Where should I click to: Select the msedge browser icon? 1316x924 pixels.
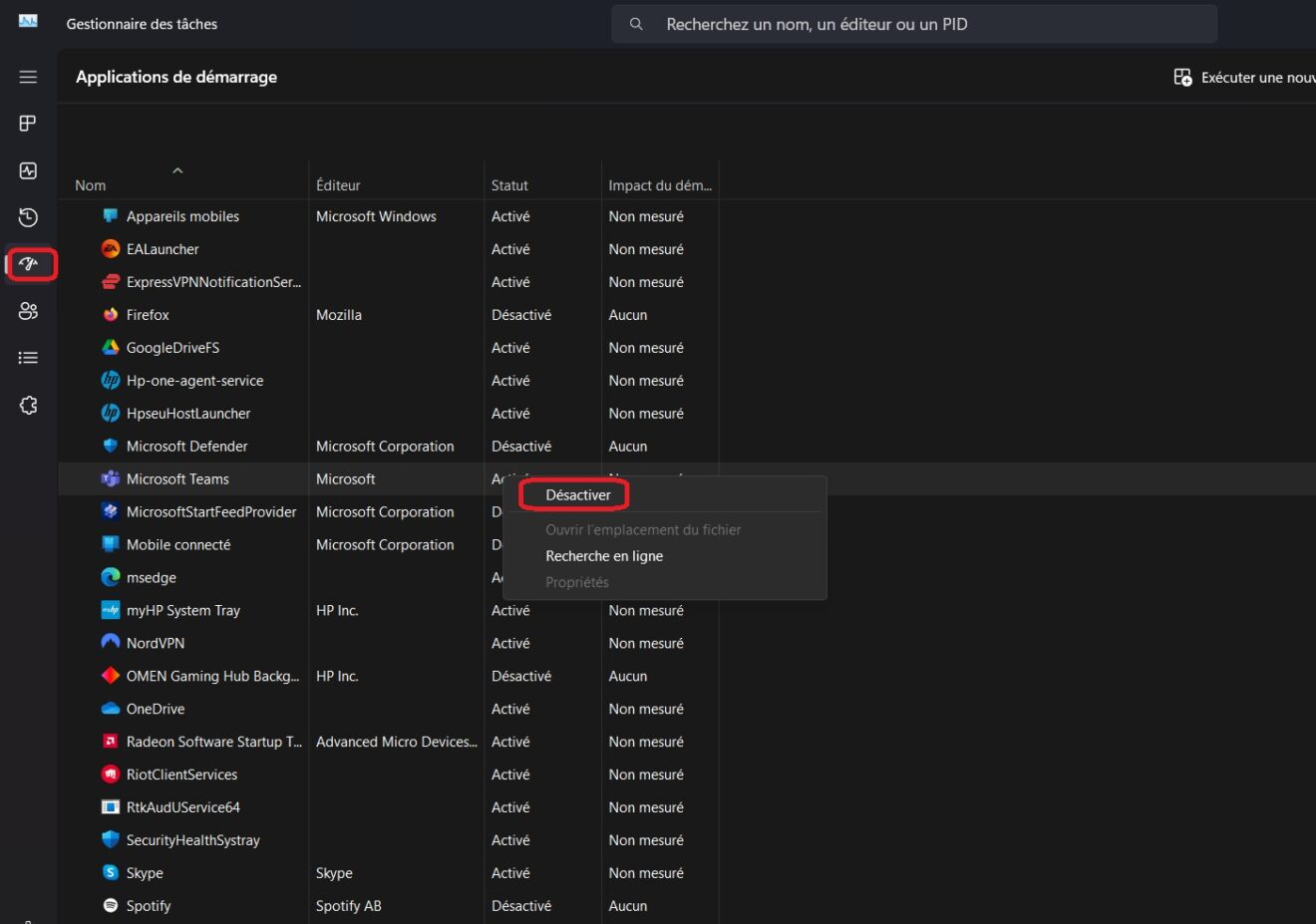(x=111, y=578)
